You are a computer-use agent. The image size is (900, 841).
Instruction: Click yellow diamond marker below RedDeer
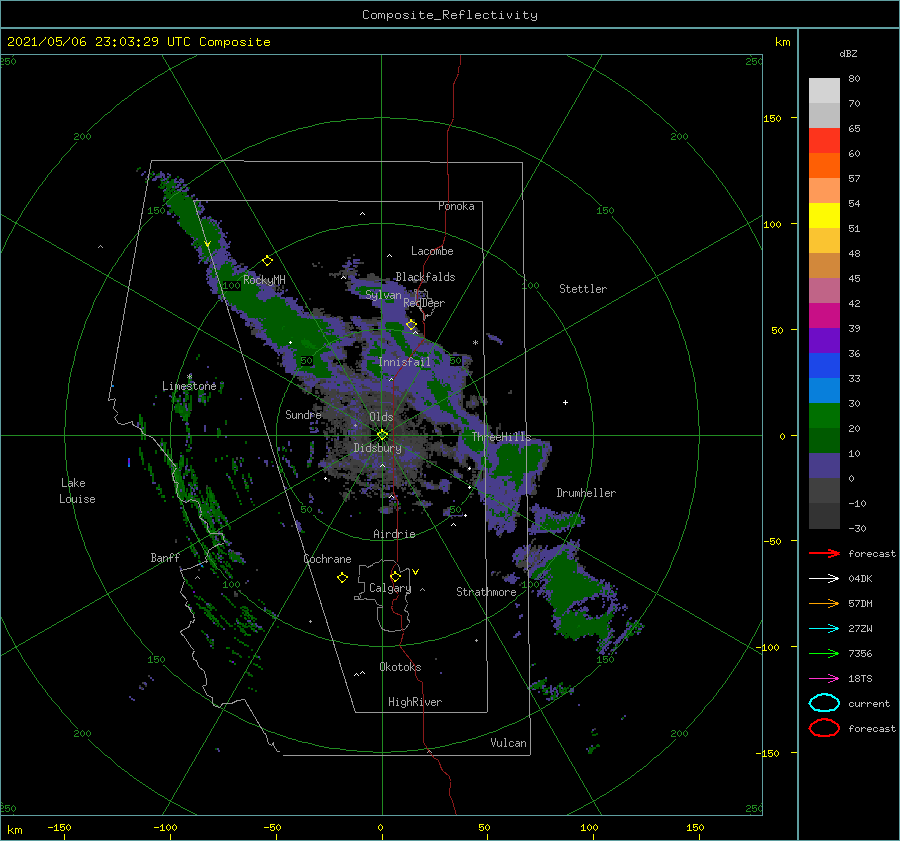click(411, 325)
